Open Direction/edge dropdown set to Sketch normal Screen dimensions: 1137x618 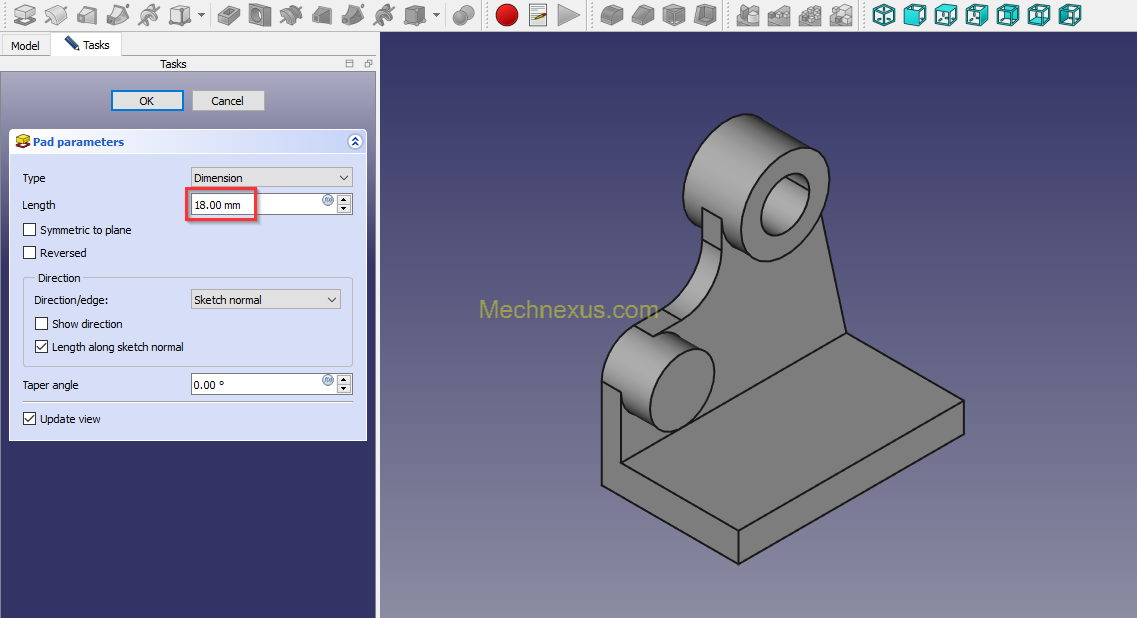(x=266, y=300)
